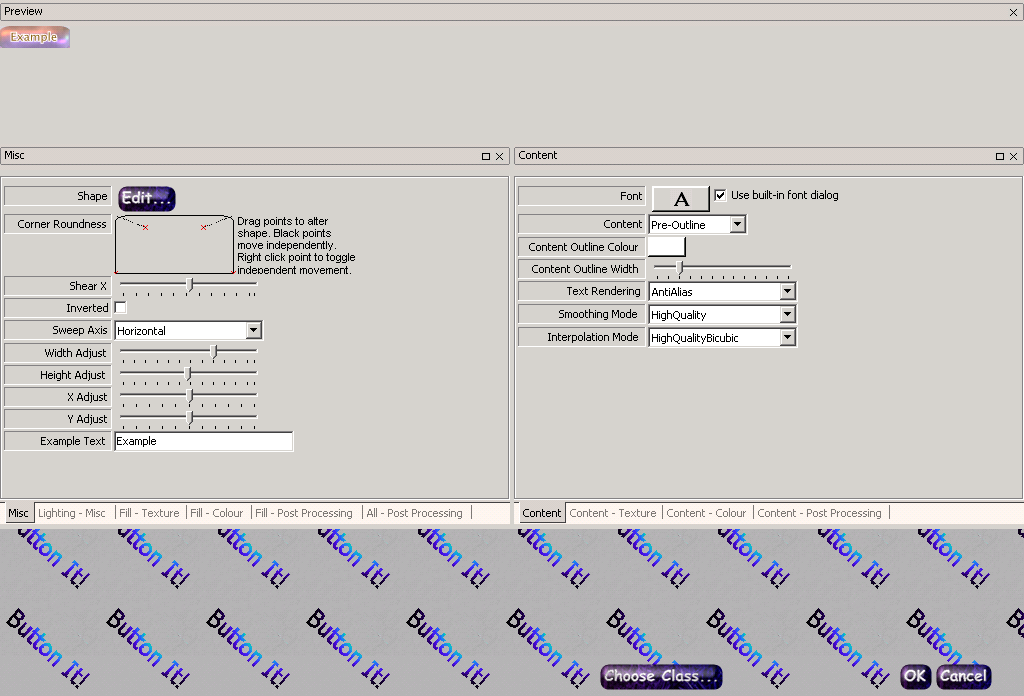Maximize the Misc panel
Image resolution: width=1024 pixels, height=696 pixels.
(486, 157)
